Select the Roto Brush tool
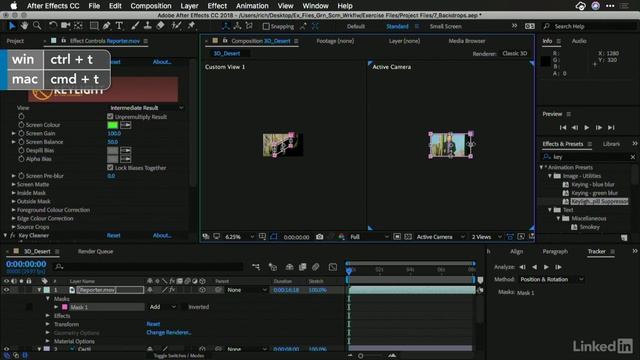Image resolution: width=640 pixels, height=360 pixels. (x=176, y=26)
